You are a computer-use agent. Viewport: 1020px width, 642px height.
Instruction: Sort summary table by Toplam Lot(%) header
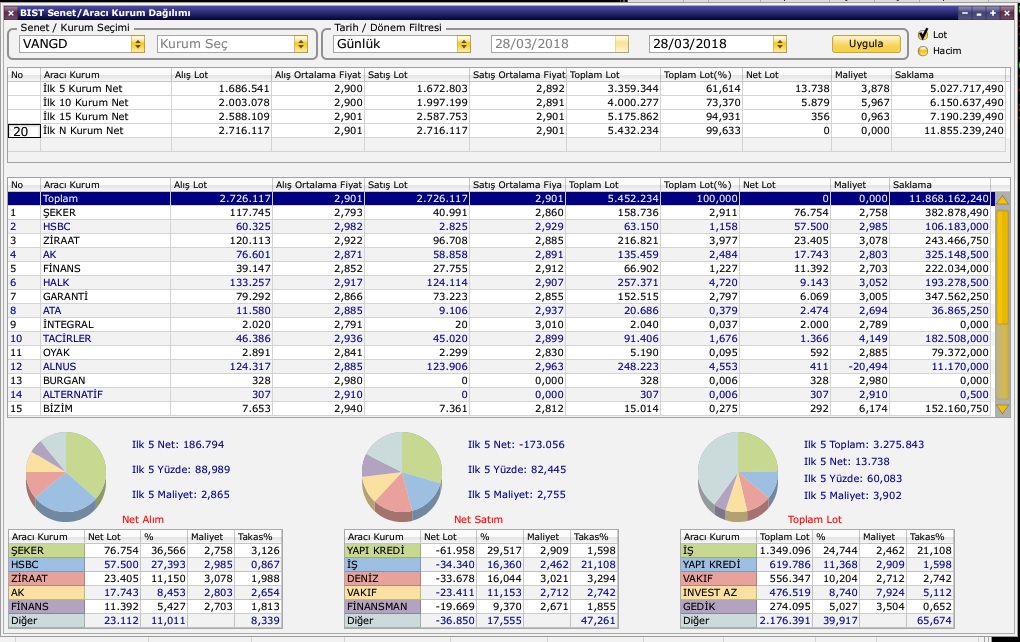pos(703,75)
